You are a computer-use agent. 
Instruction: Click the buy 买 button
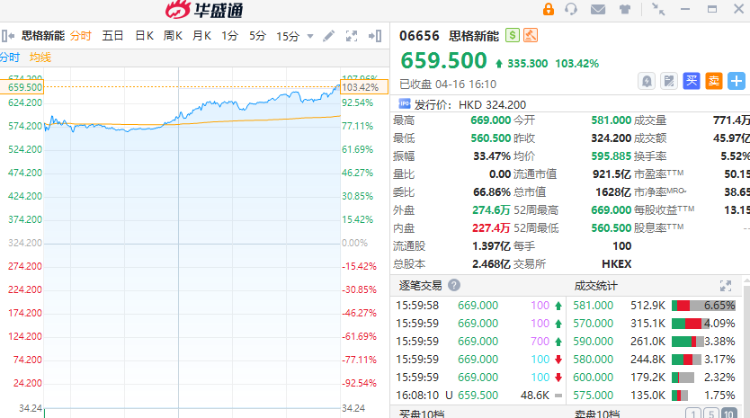click(x=691, y=81)
